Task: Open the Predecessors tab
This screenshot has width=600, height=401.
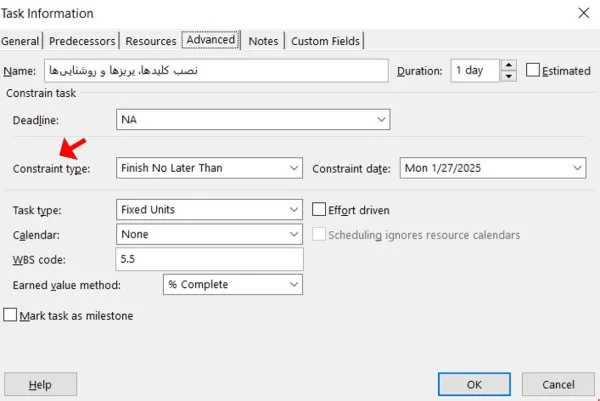Action: pyautogui.click(x=84, y=41)
